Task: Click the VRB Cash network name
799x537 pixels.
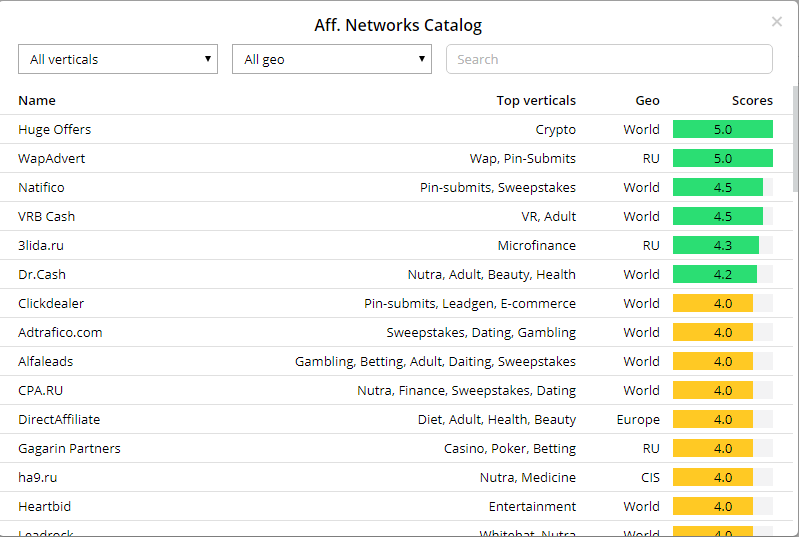Action: [x=46, y=216]
